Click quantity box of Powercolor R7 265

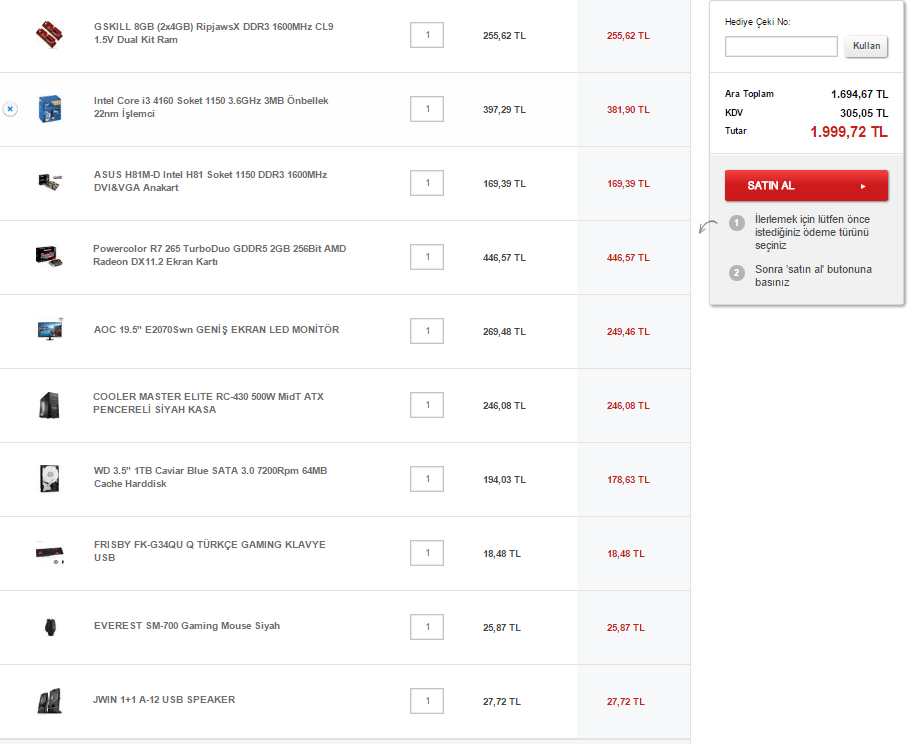pyautogui.click(x=427, y=257)
